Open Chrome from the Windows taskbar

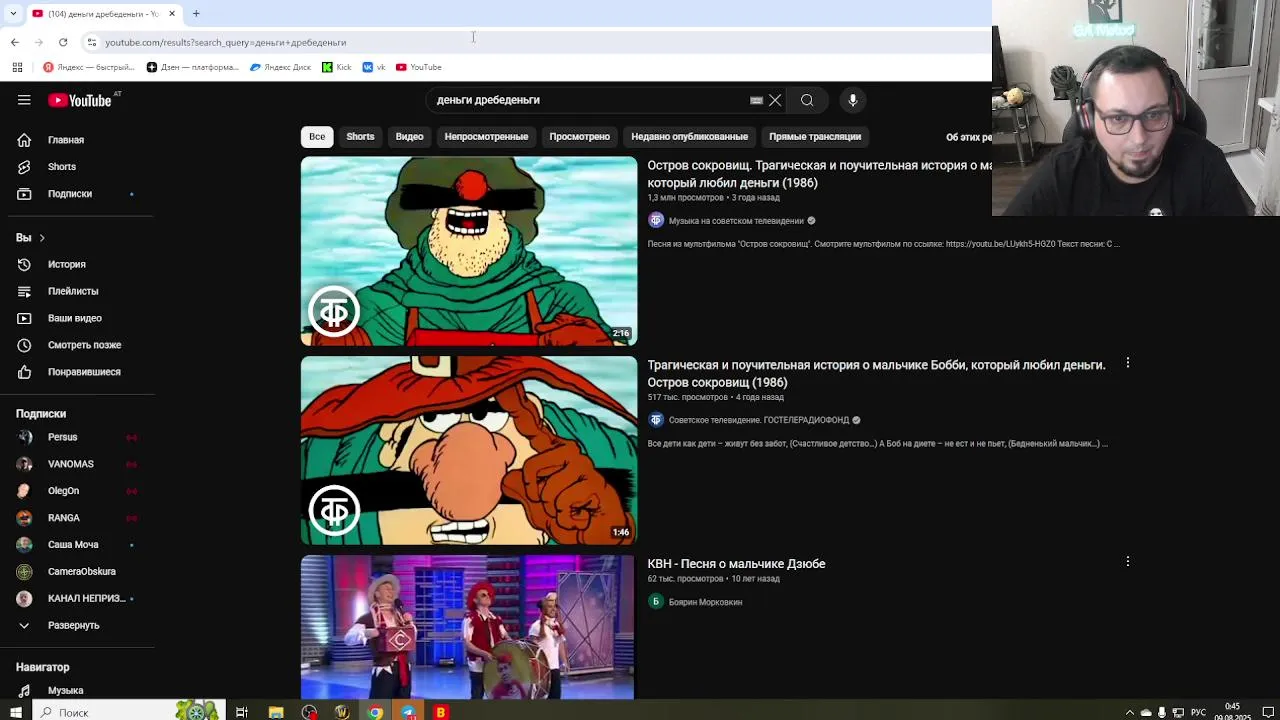coord(375,712)
